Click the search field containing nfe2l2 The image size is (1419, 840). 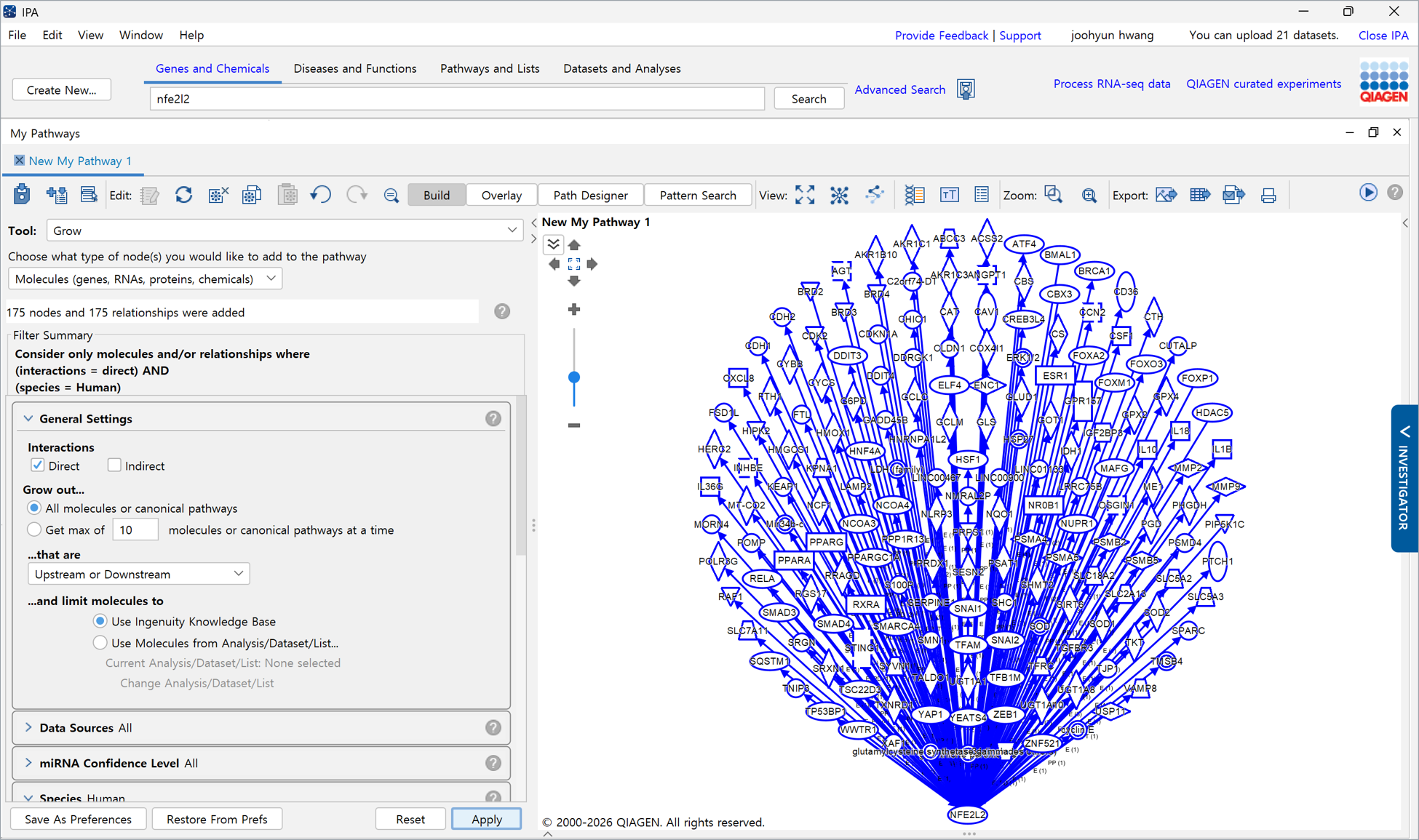coord(457,98)
